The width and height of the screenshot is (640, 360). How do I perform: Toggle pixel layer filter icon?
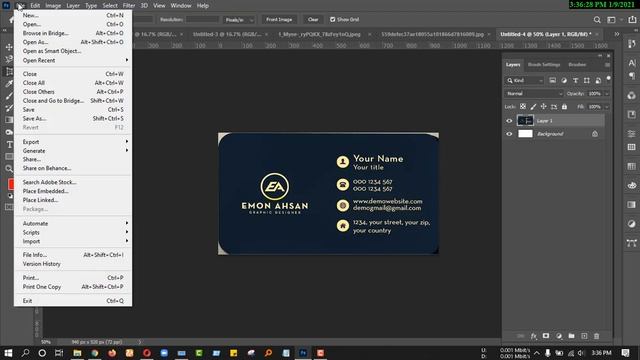tap(552, 80)
